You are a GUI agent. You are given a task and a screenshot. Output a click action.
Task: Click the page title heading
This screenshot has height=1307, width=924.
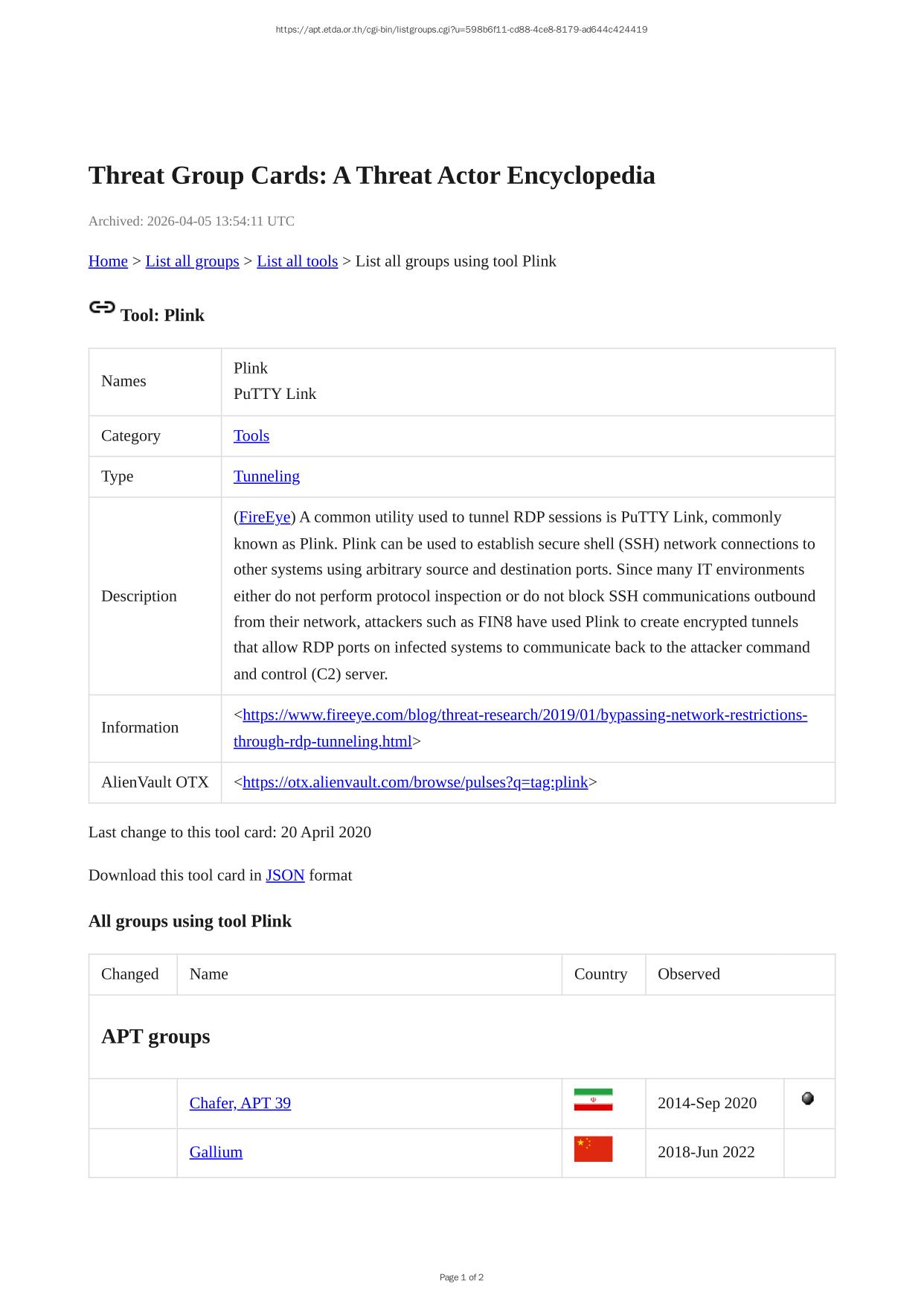click(371, 176)
